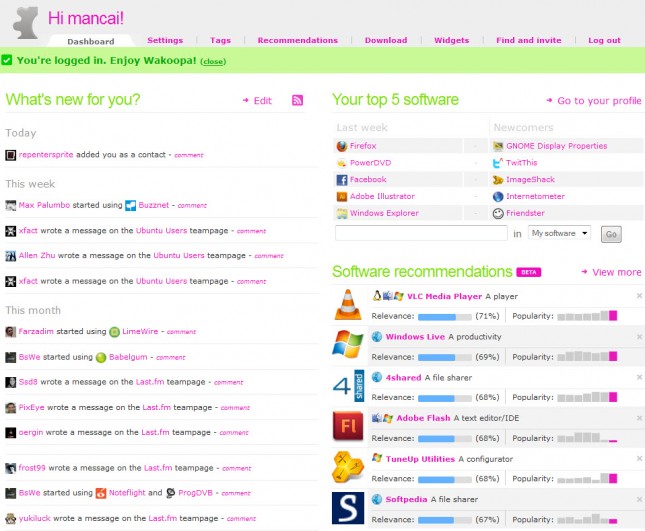Click the Friendster smiley icon
Screen dimensions: 645x531
[498, 213]
